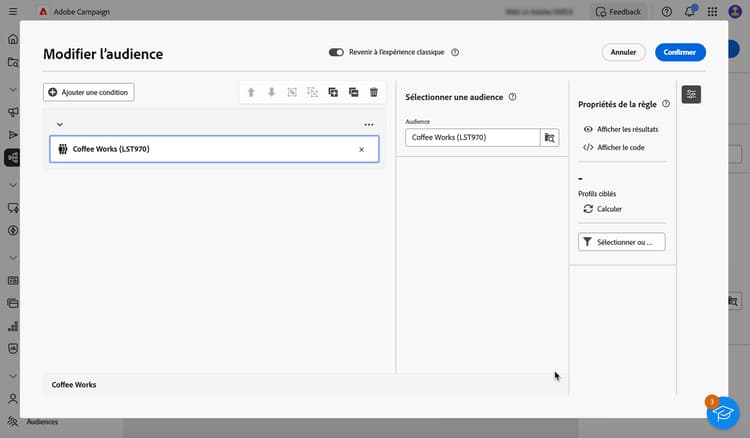Click Calculer to count targeted profiles

tap(603, 209)
